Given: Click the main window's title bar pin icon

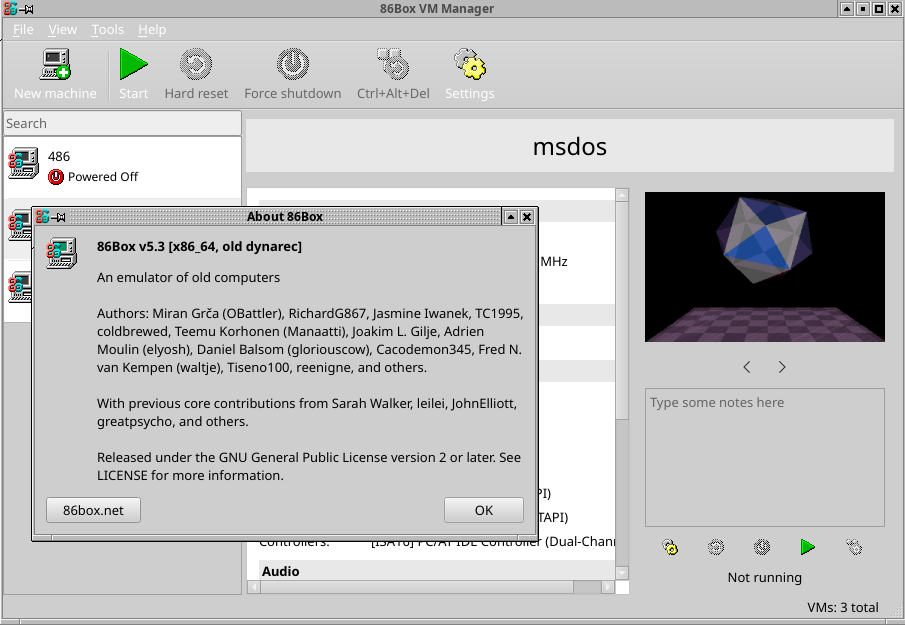Looking at the screenshot, I should (27, 9).
